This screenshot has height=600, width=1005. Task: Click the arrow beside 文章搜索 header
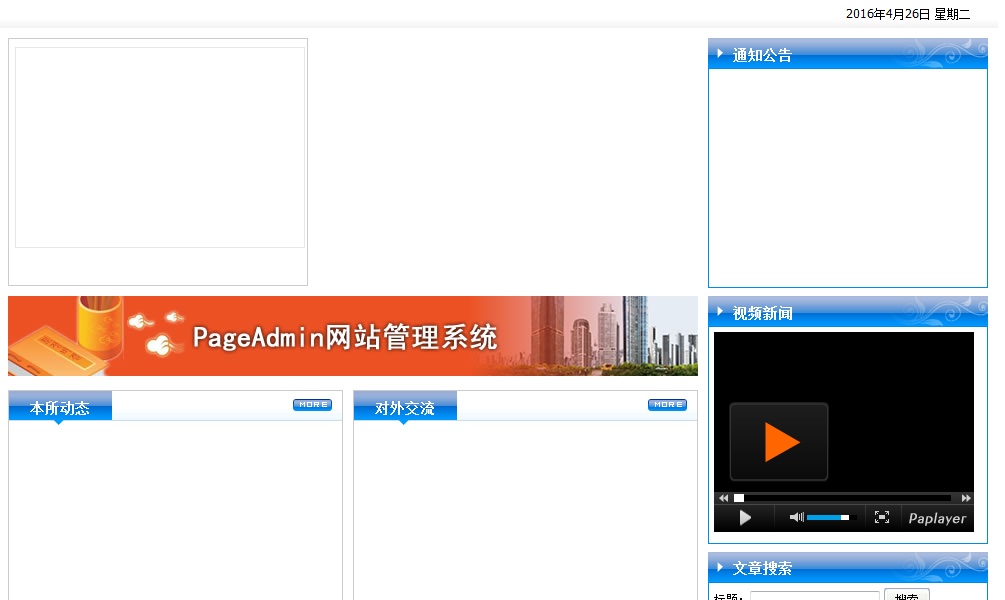(x=720, y=567)
